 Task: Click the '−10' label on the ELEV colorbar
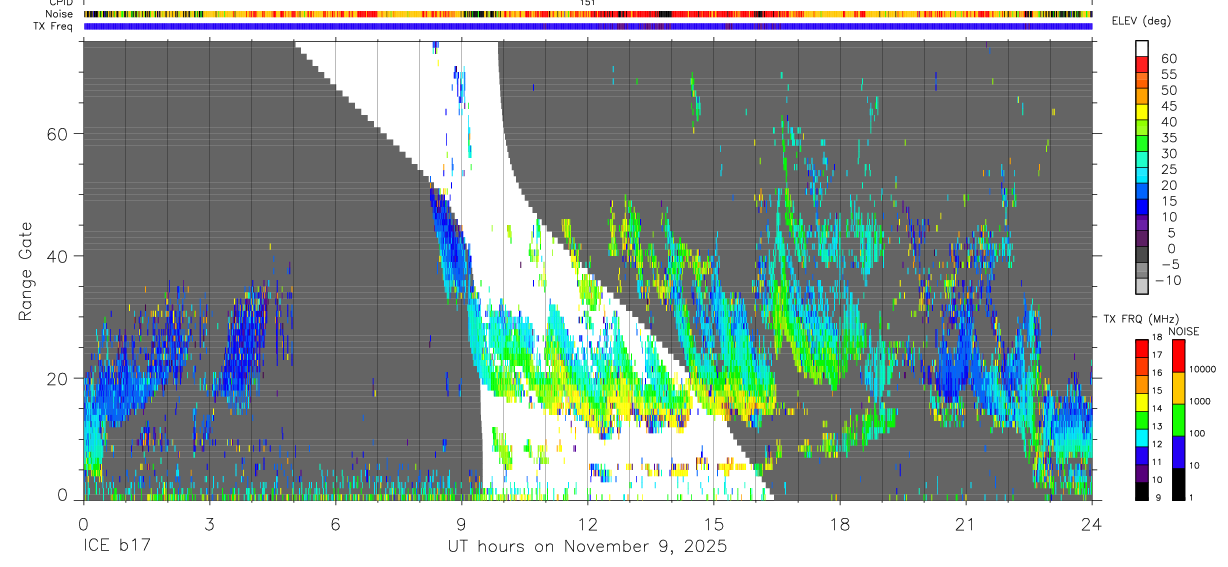click(x=1168, y=280)
